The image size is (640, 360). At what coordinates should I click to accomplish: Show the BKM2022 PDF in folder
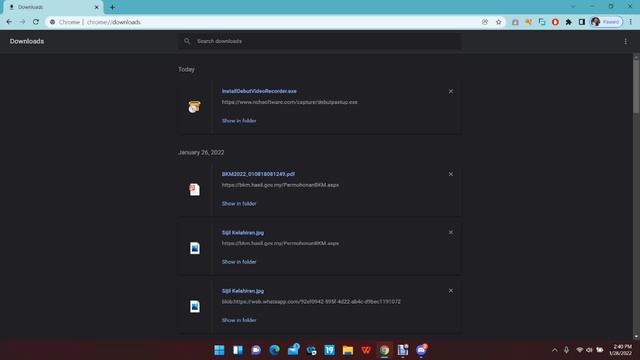tap(239, 204)
